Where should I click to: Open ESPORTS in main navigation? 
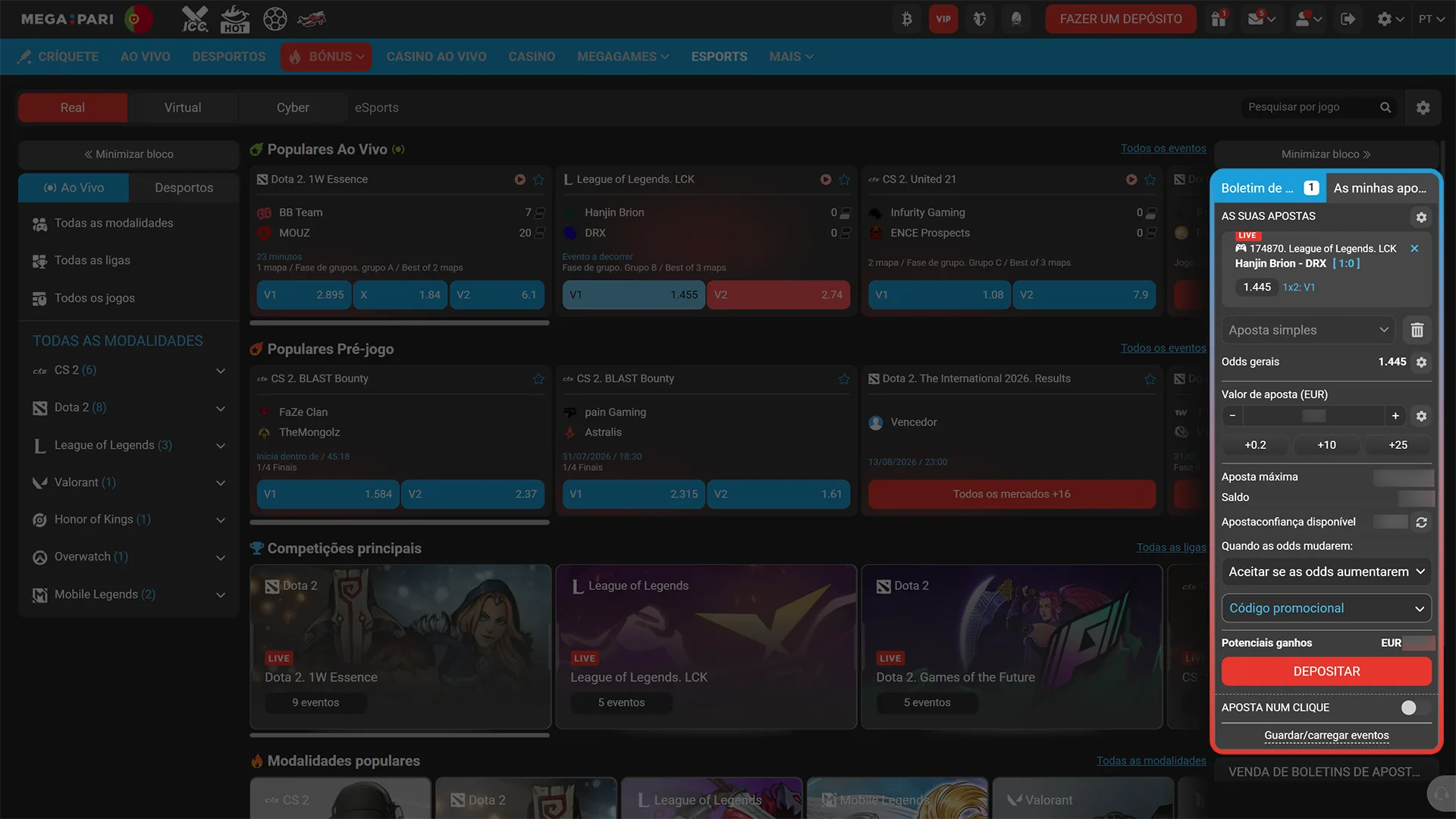tap(719, 57)
